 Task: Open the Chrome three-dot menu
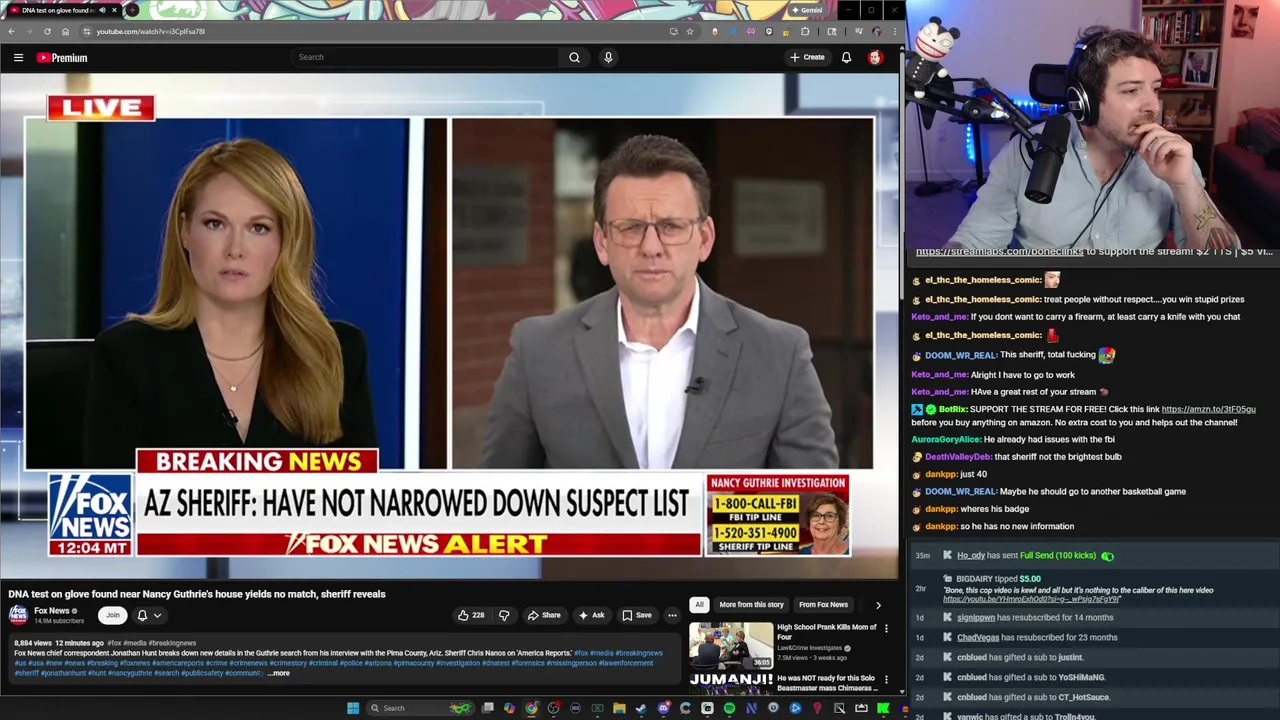pos(893,31)
